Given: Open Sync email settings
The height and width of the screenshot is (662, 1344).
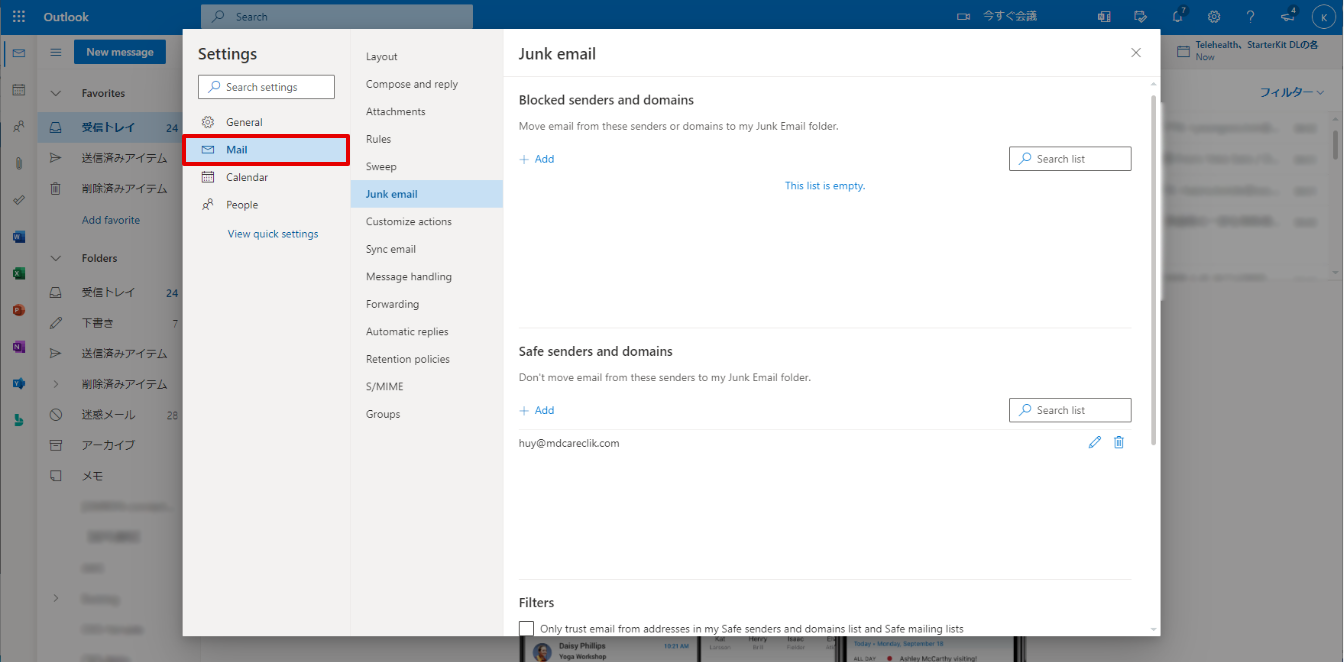Looking at the screenshot, I should pyautogui.click(x=427, y=249).
